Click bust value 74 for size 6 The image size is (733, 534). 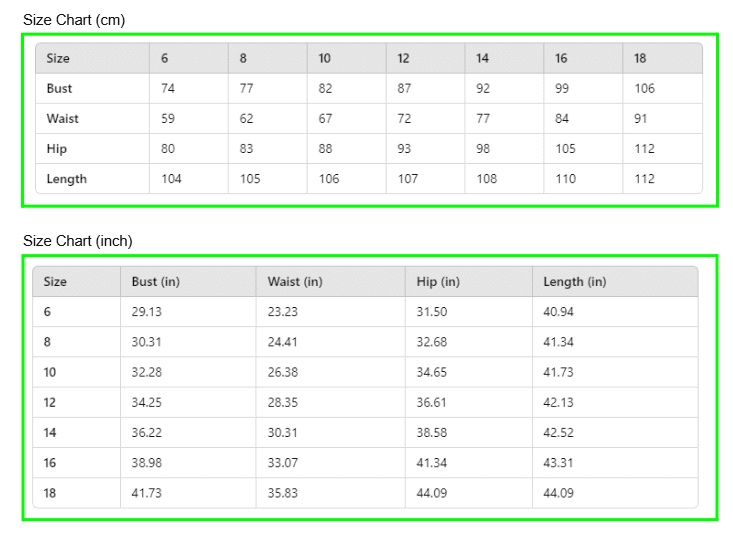pos(168,88)
